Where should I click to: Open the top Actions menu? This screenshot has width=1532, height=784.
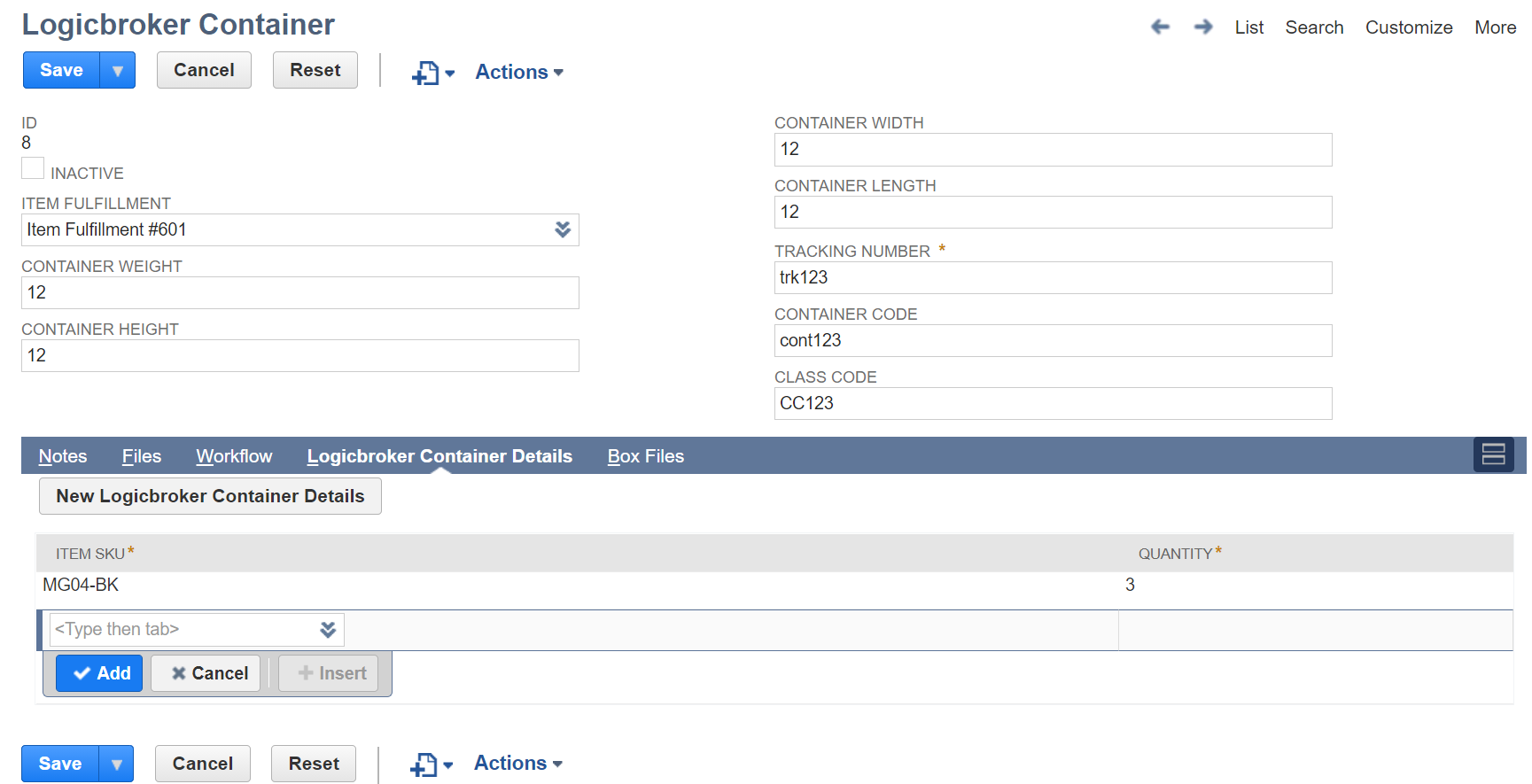519,73
